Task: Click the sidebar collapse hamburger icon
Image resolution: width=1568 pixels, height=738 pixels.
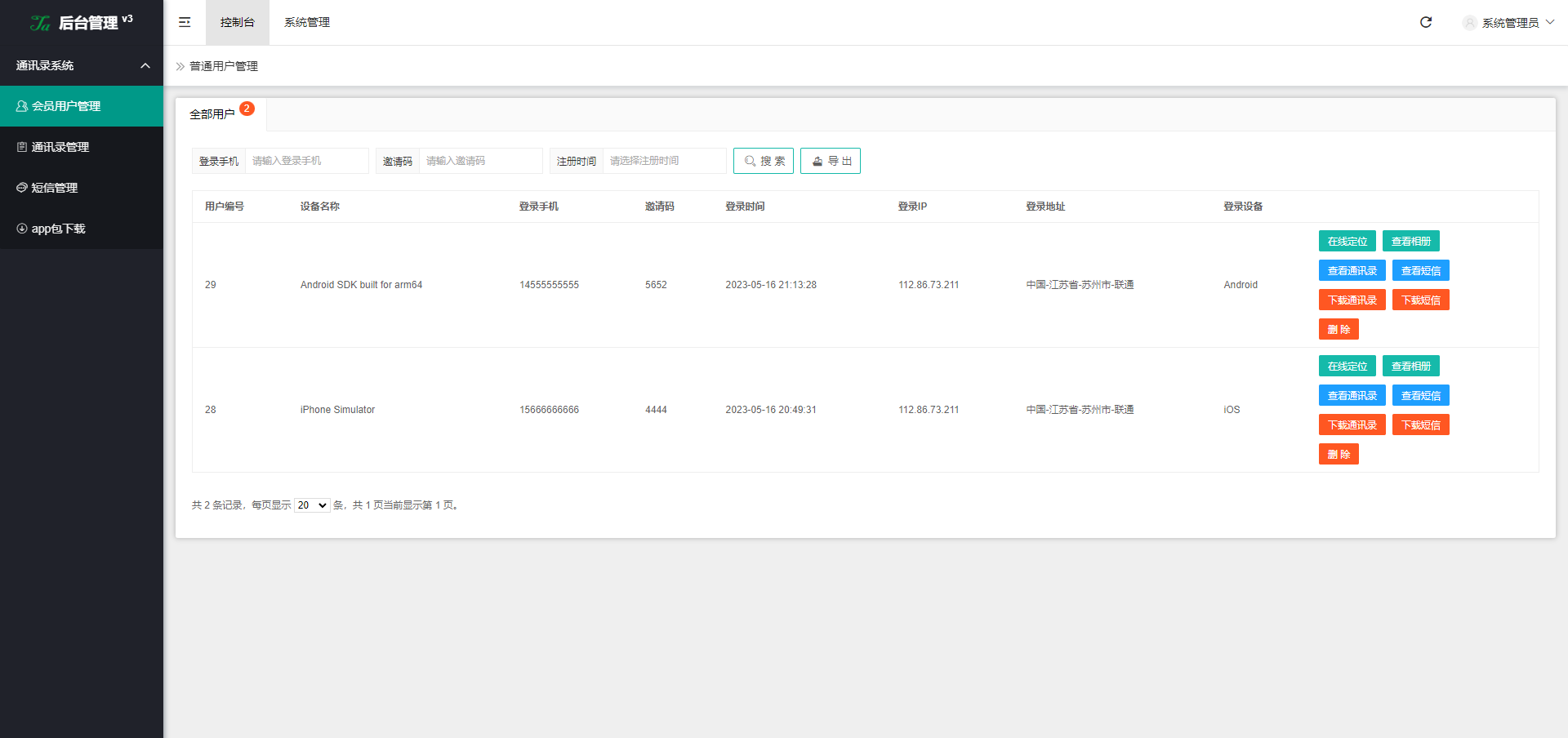Action: (185, 22)
